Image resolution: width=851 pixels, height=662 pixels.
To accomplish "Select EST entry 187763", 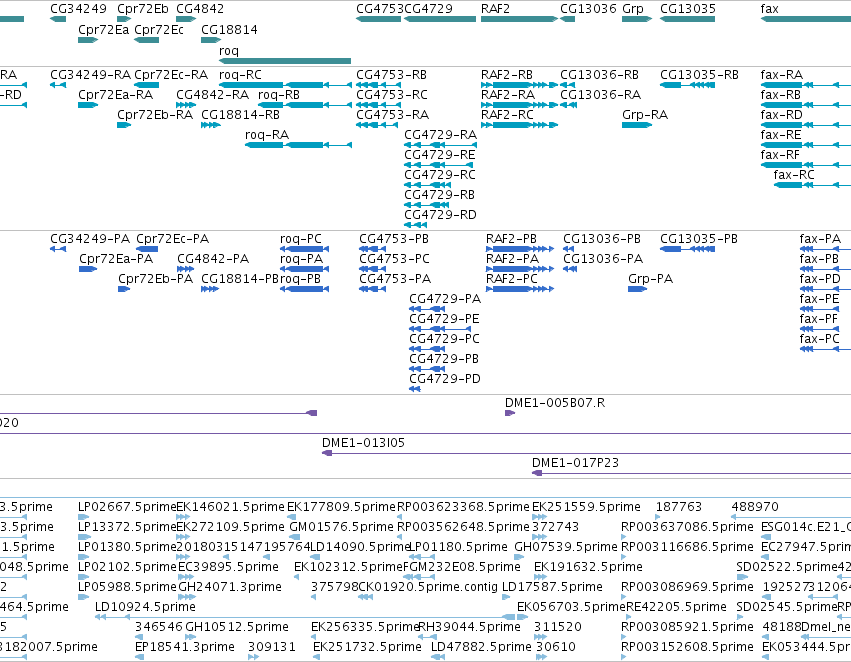I will point(659,517).
